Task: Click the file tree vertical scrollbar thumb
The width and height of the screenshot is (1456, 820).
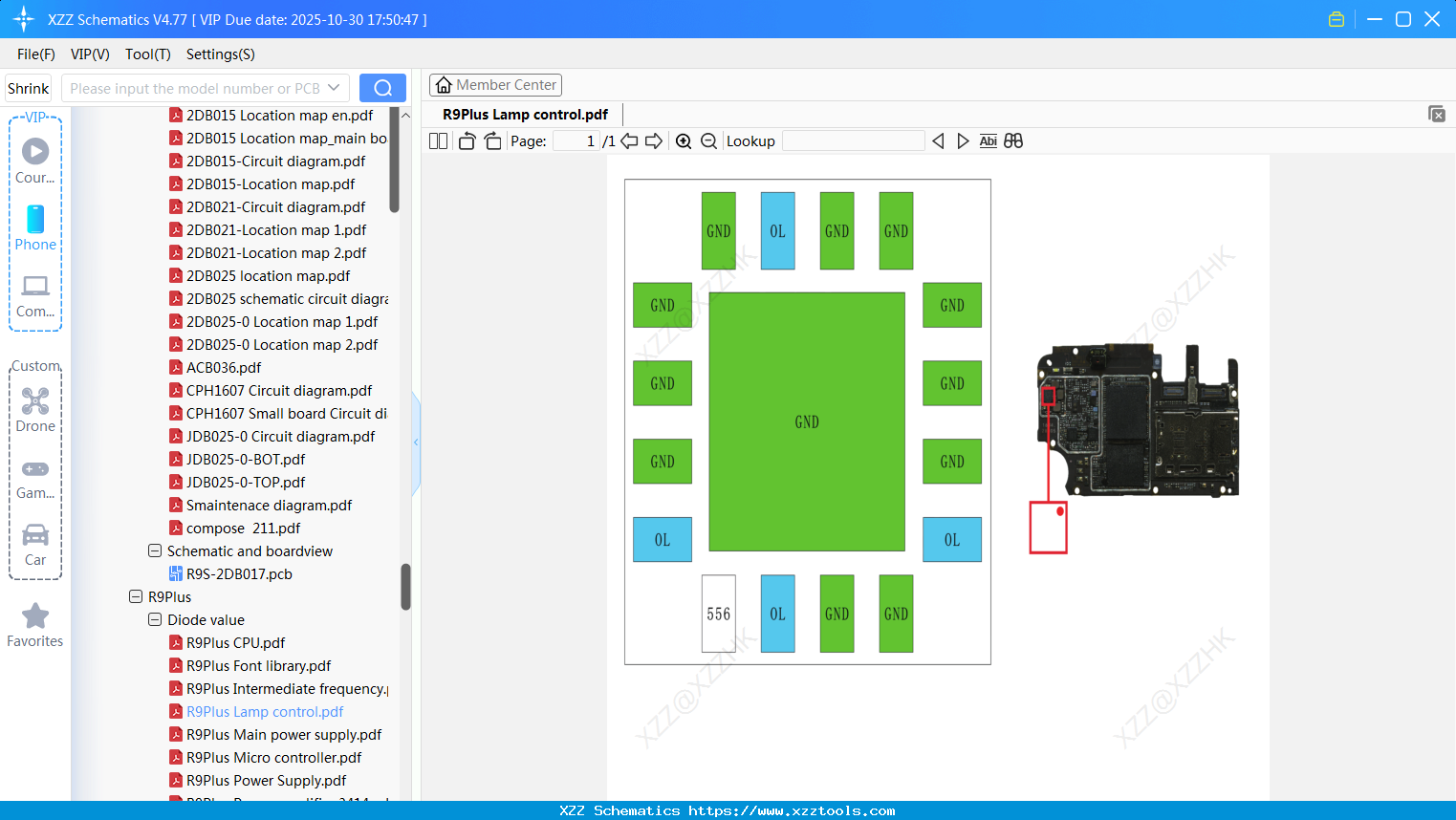Action: point(405,586)
